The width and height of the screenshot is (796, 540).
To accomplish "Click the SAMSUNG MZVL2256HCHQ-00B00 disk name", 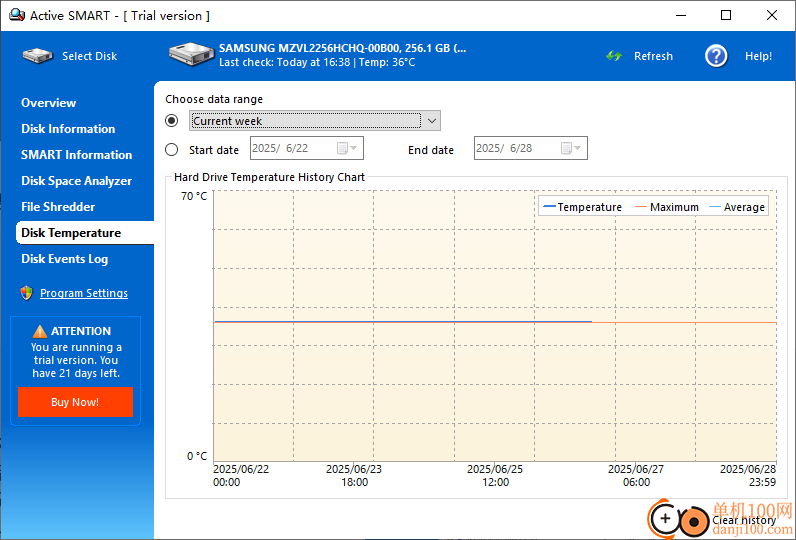I will point(343,48).
